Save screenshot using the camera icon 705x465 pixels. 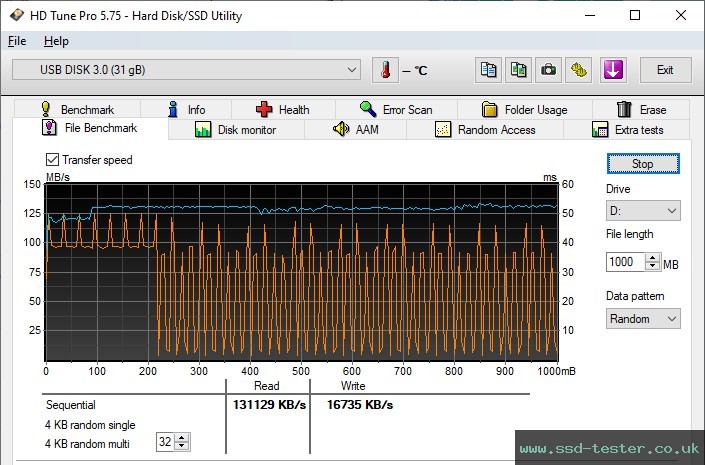[x=548, y=70]
